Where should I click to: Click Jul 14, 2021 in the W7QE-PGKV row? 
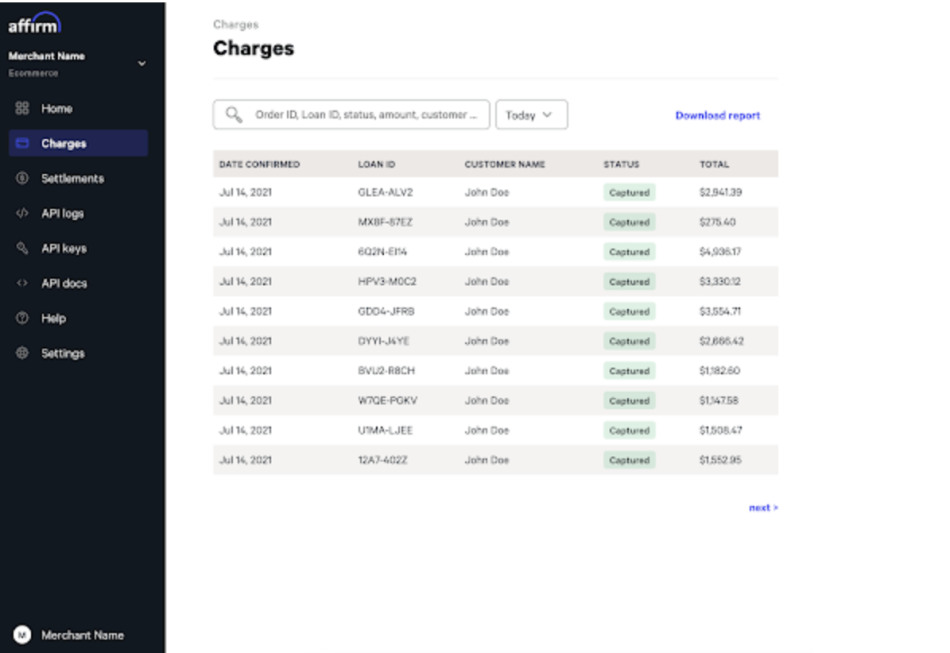245,400
